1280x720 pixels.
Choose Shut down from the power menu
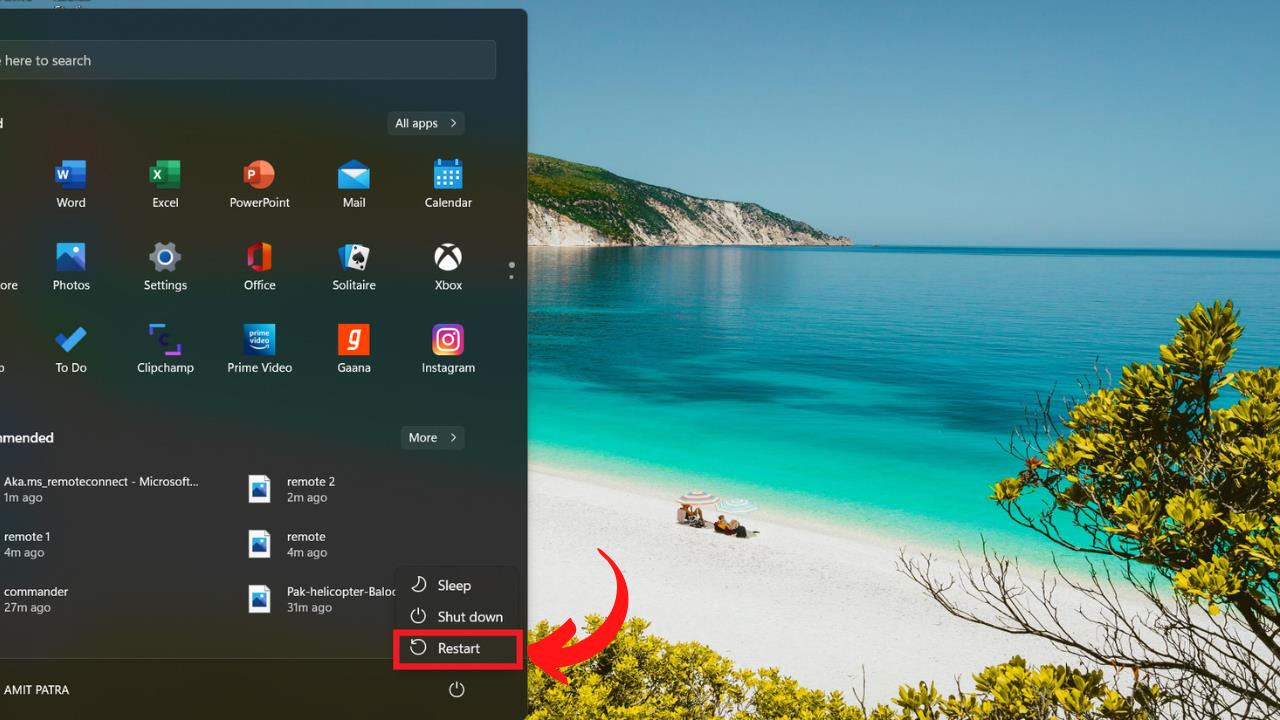[x=457, y=616]
